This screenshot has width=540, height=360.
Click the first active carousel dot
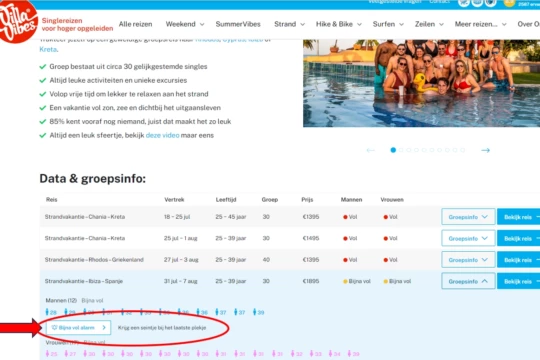coord(393,150)
